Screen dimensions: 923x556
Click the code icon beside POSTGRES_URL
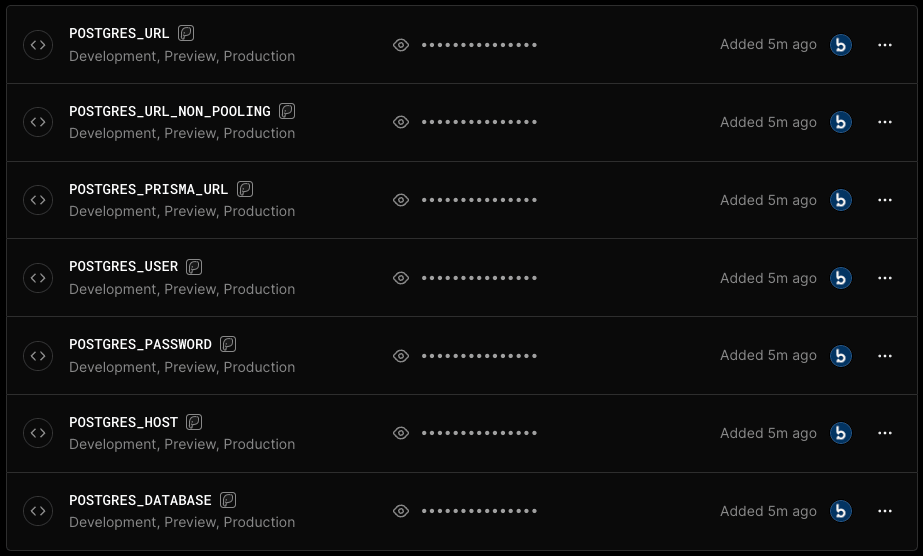point(38,44)
